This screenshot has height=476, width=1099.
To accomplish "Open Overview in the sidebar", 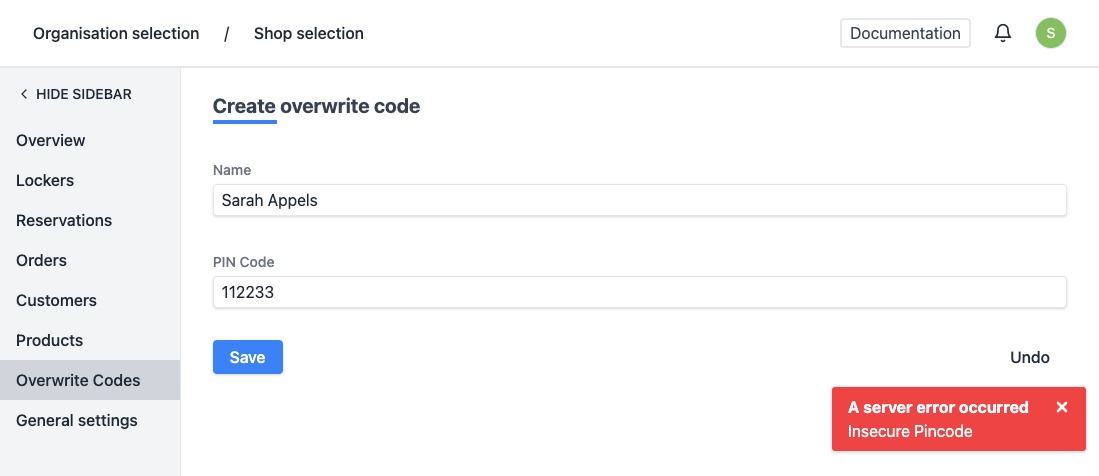I will 51,140.
